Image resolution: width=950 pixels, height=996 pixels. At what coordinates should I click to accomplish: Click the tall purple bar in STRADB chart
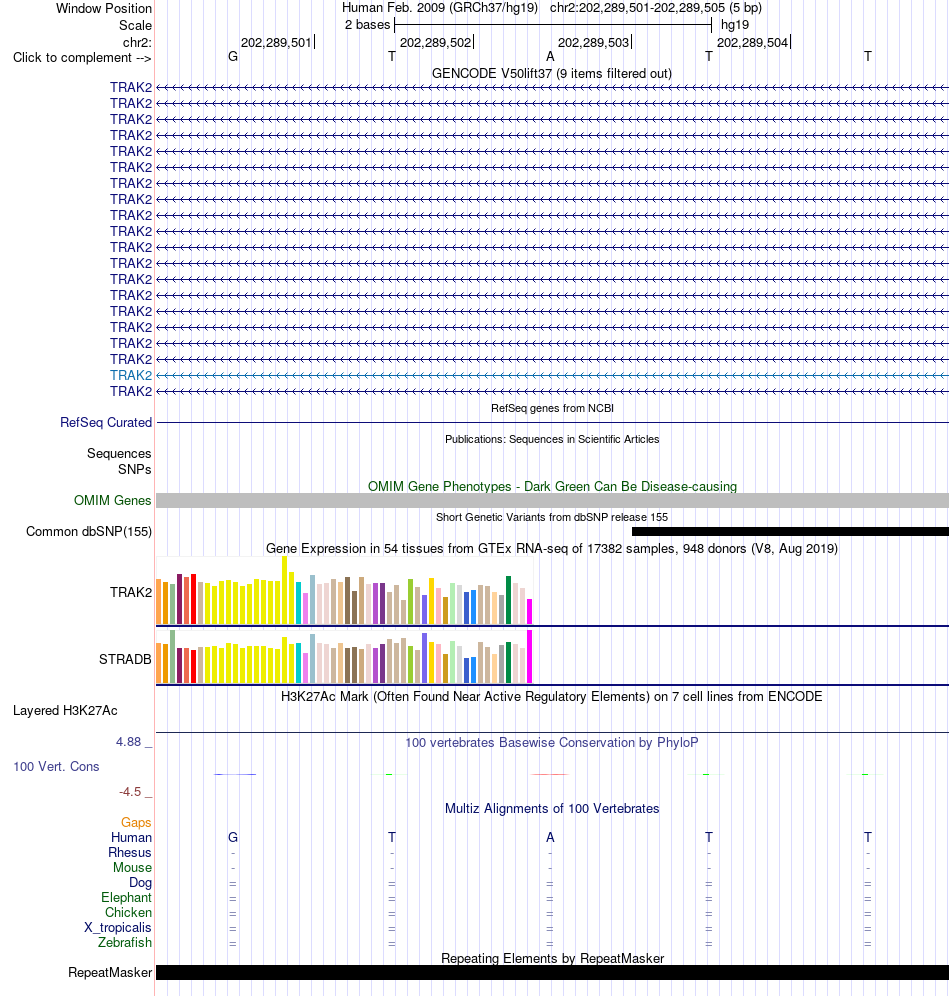[424, 658]
